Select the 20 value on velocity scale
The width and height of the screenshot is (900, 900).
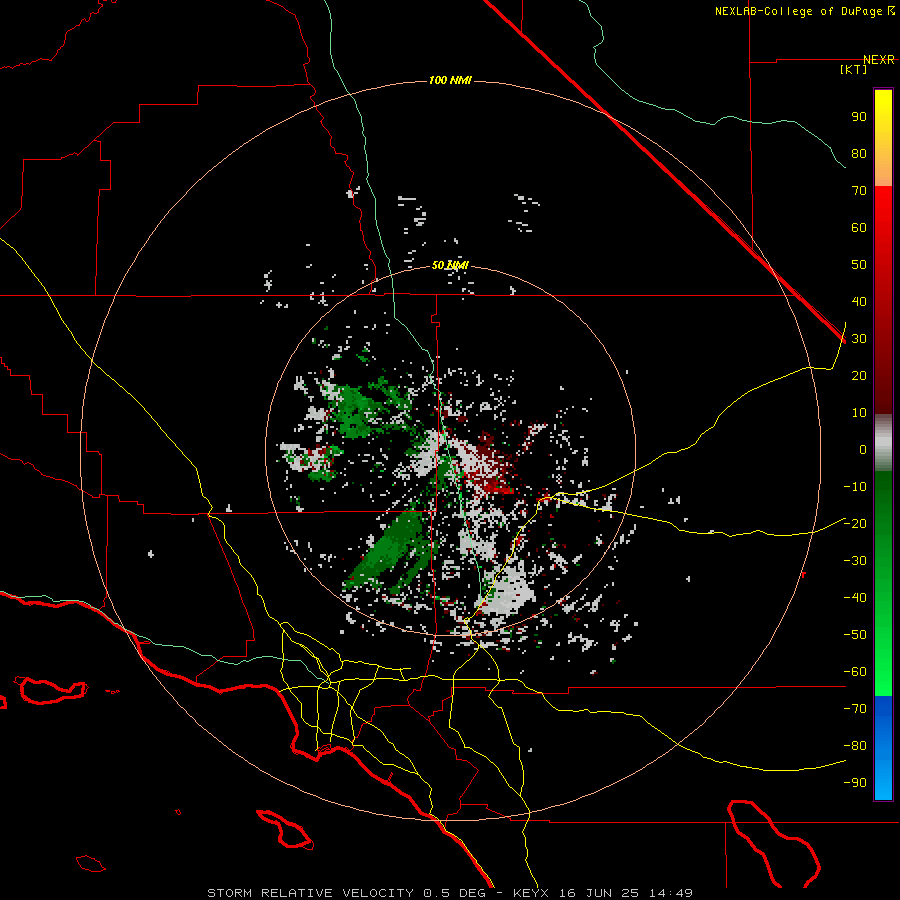(859, 376)
